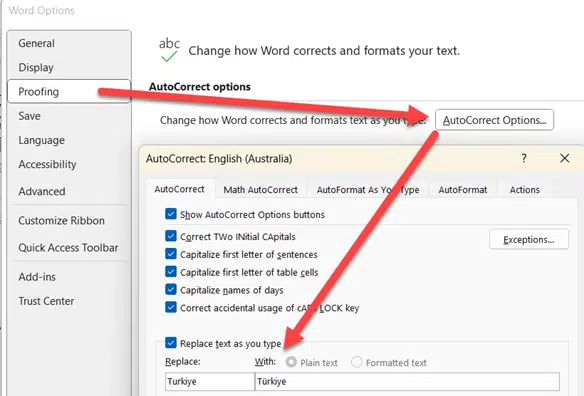Open the Save options category
Screen dimensions: 584x396
(29, 116)
